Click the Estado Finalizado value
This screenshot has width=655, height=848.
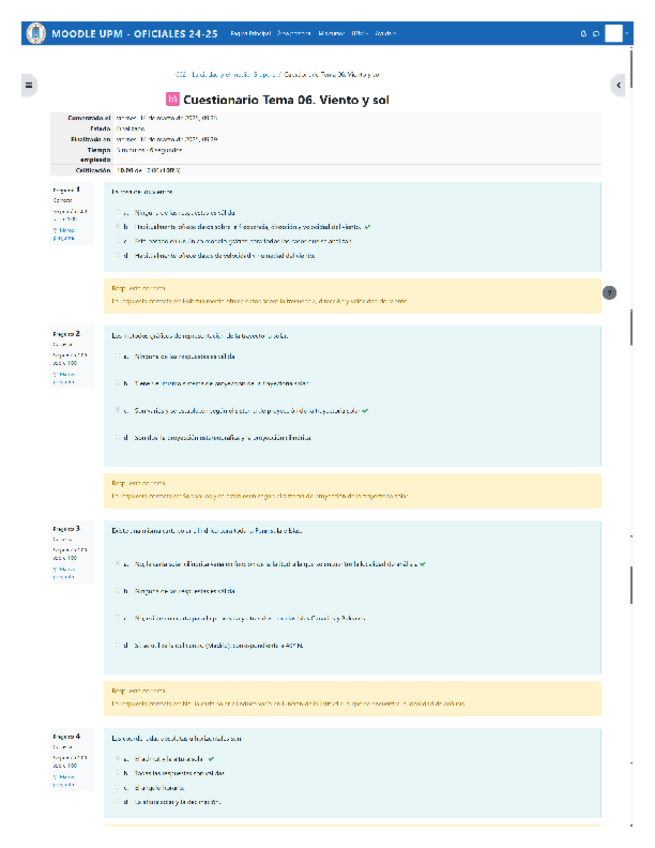coord(130,129)
